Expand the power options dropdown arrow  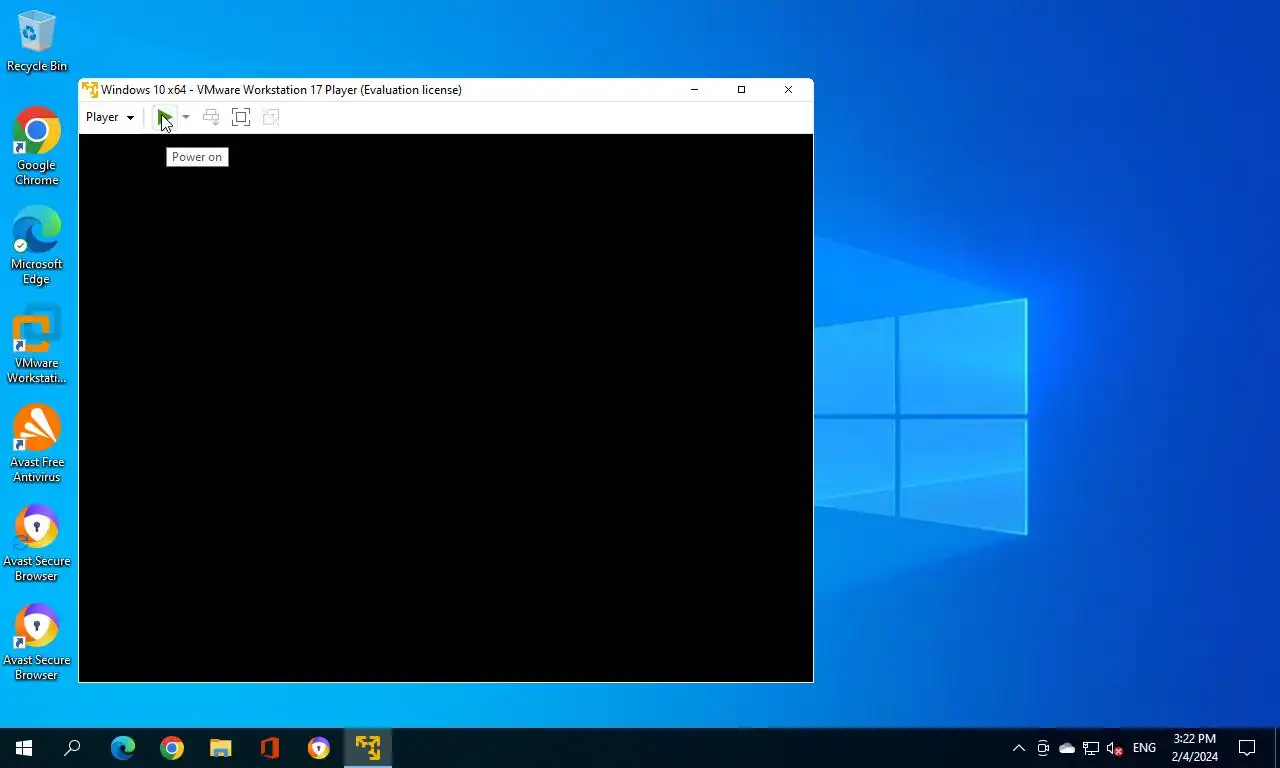pyautogui.click(x=186, y=117)
